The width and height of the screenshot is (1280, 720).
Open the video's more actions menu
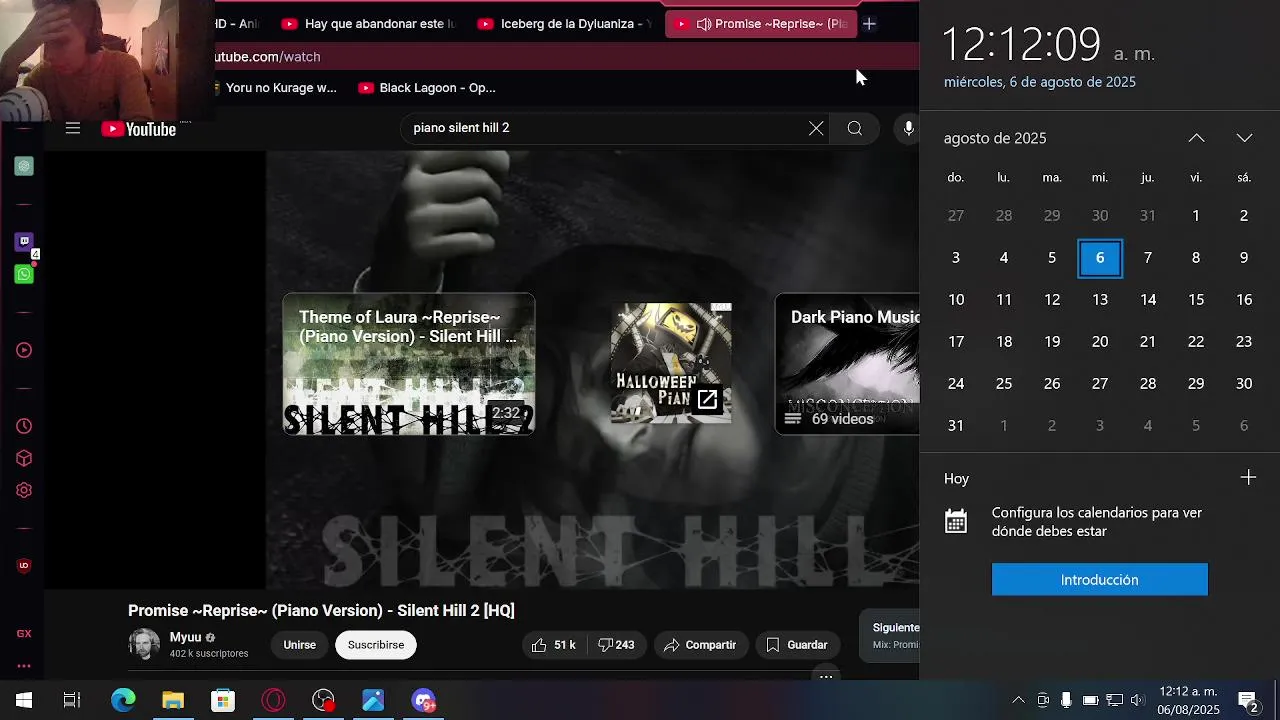coord(826,676)
